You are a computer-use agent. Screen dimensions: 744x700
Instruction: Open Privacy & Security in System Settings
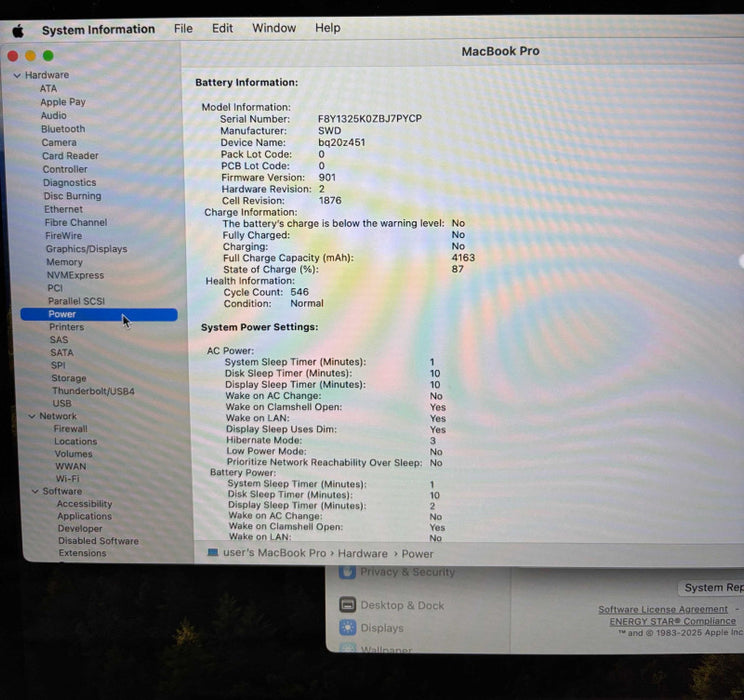coord(407,572)
